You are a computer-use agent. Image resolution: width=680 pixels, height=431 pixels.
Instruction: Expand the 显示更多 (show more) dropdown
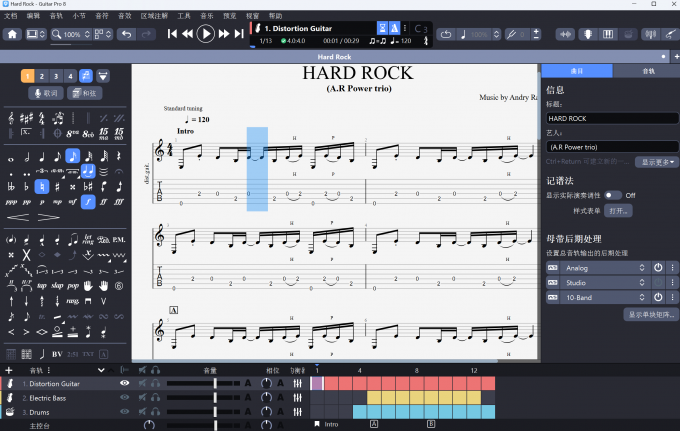click(x=658, y=162)
